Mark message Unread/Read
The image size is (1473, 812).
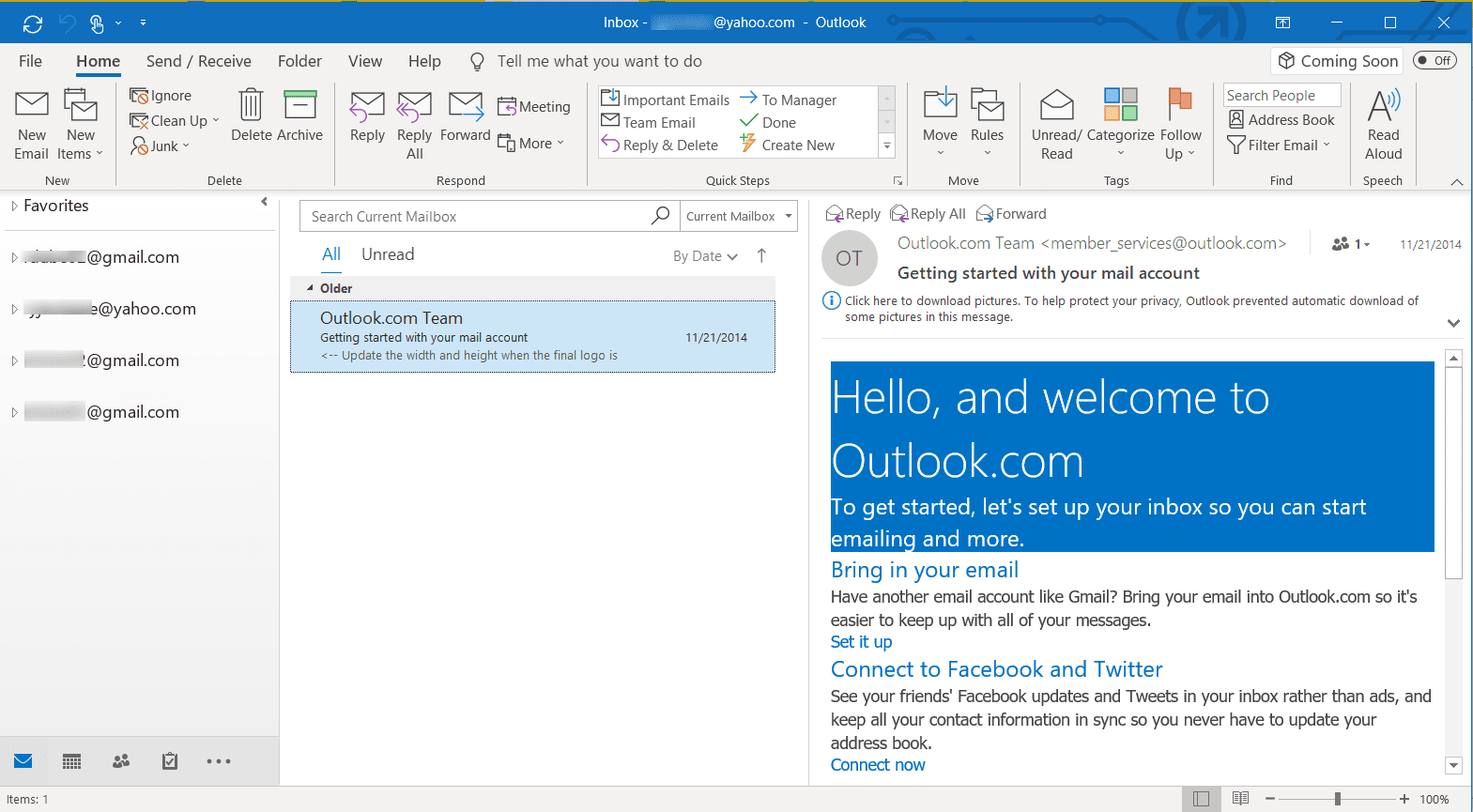(1056, 125)
